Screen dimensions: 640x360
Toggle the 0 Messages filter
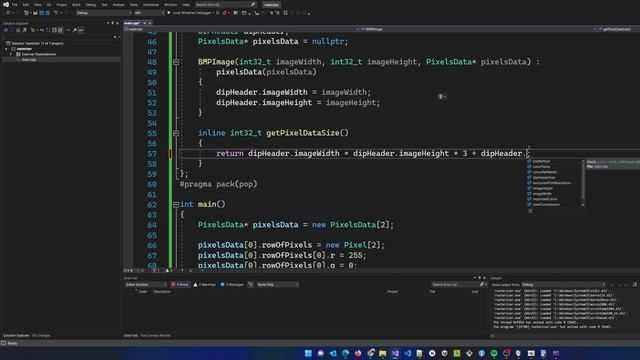tap(232, 284)
